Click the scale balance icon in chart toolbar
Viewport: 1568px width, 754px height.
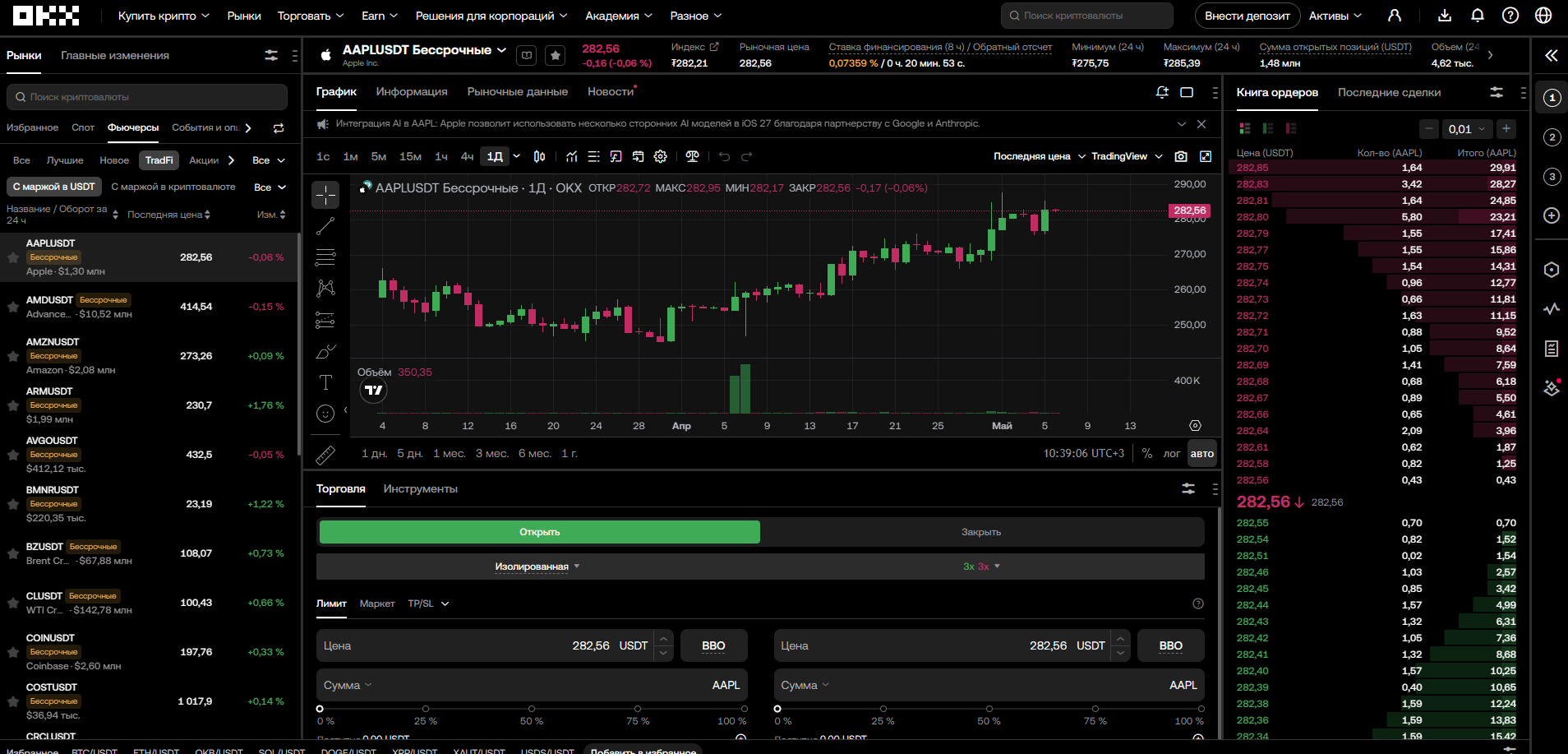pos(692,156)
